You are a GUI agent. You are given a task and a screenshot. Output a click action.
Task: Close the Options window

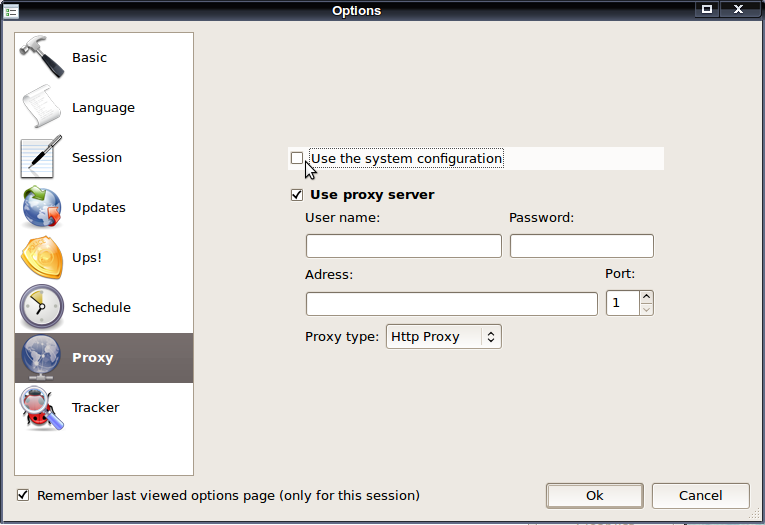[x=739, y=9]
